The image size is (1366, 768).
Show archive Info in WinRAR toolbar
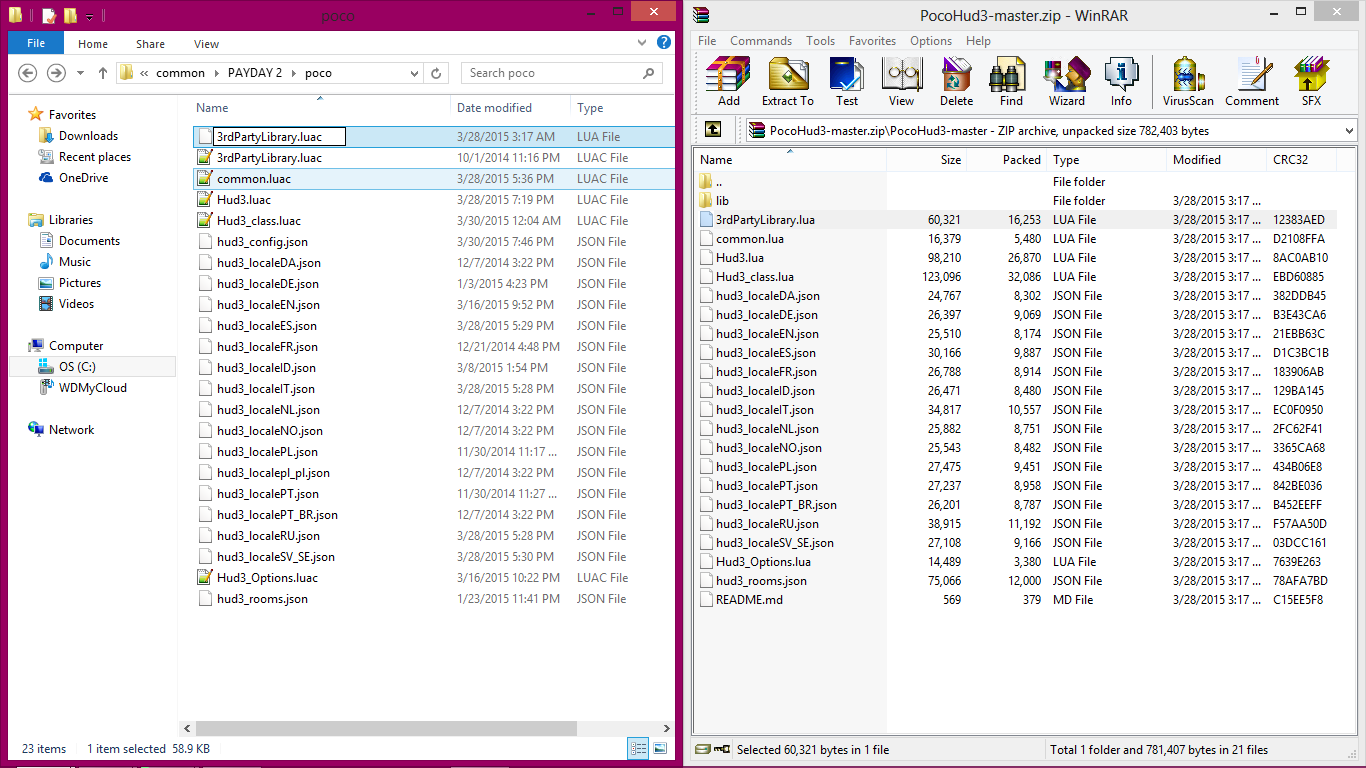(x=1121, y=82)
